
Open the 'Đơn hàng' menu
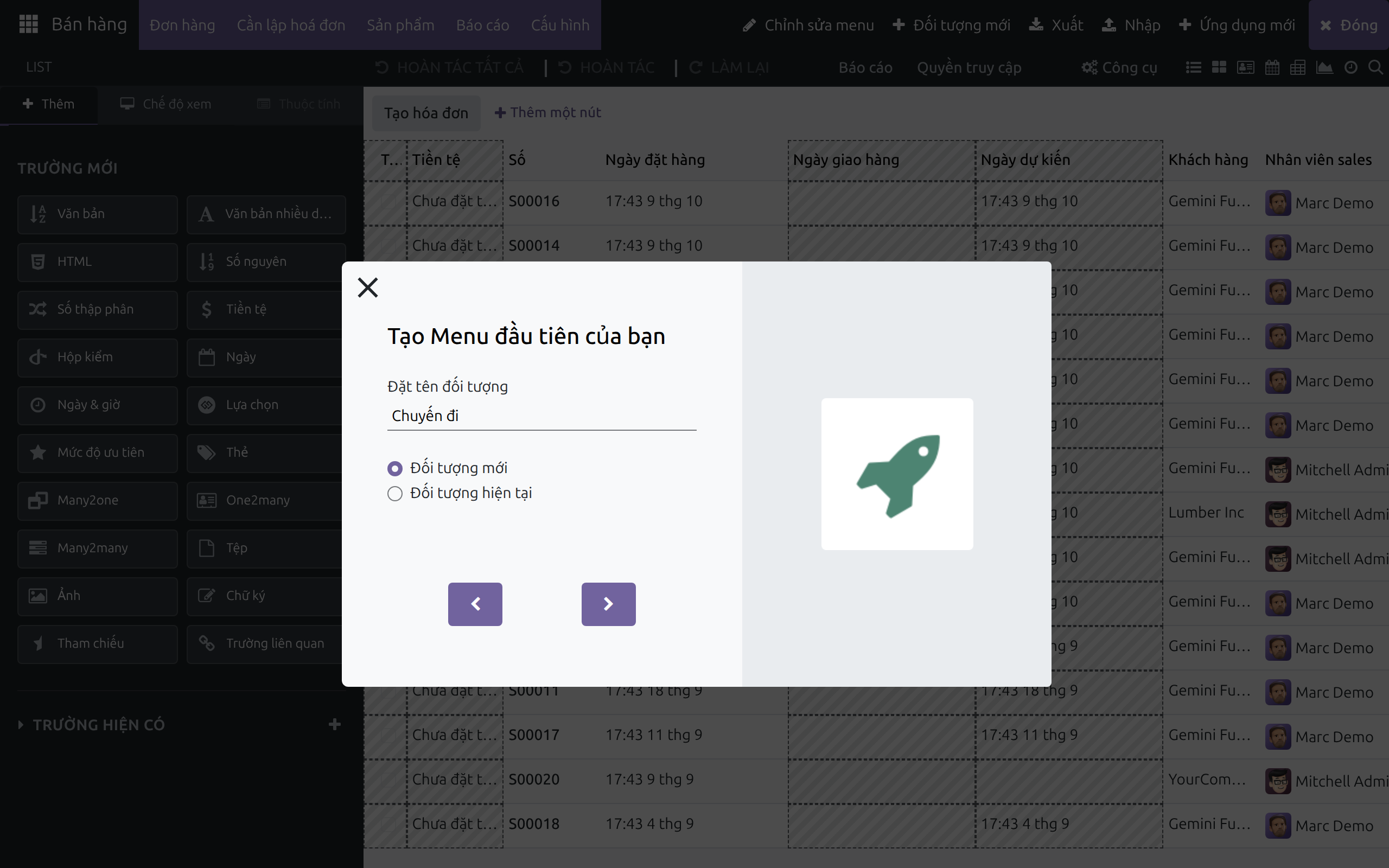point(182,25)
